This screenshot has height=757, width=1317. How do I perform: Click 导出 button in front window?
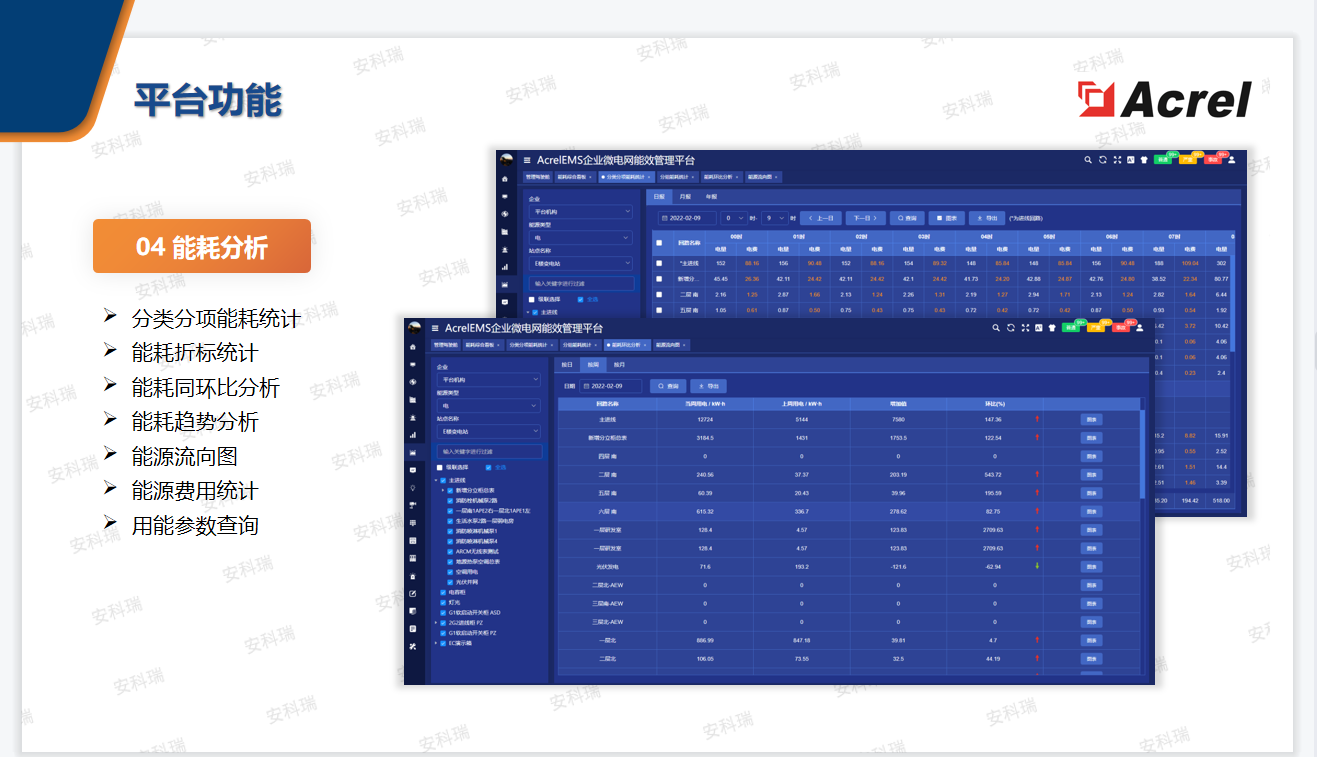tap(708, 386)
